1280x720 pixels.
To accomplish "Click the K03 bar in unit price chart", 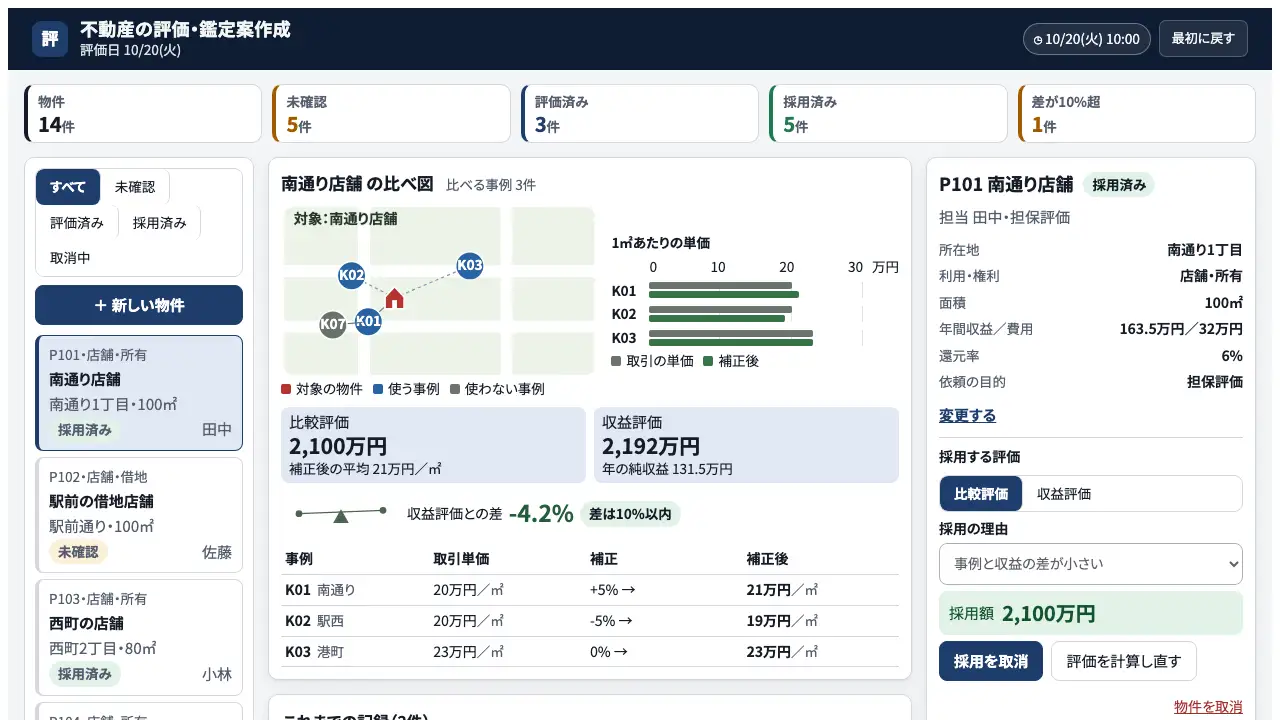I will point(731,338).
